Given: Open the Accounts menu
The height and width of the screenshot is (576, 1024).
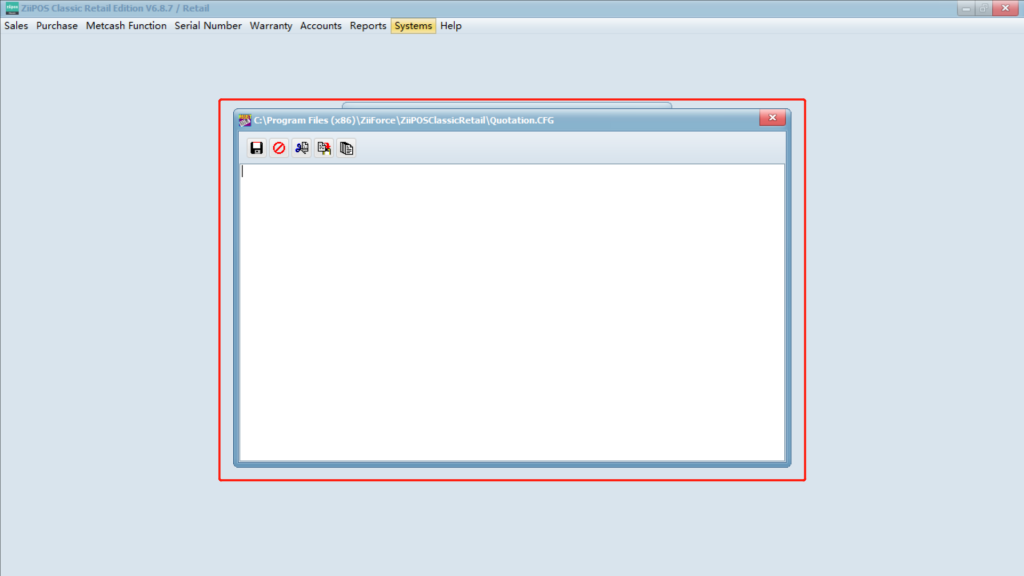Looking at the screenshot, I should (x=321, y=26).
